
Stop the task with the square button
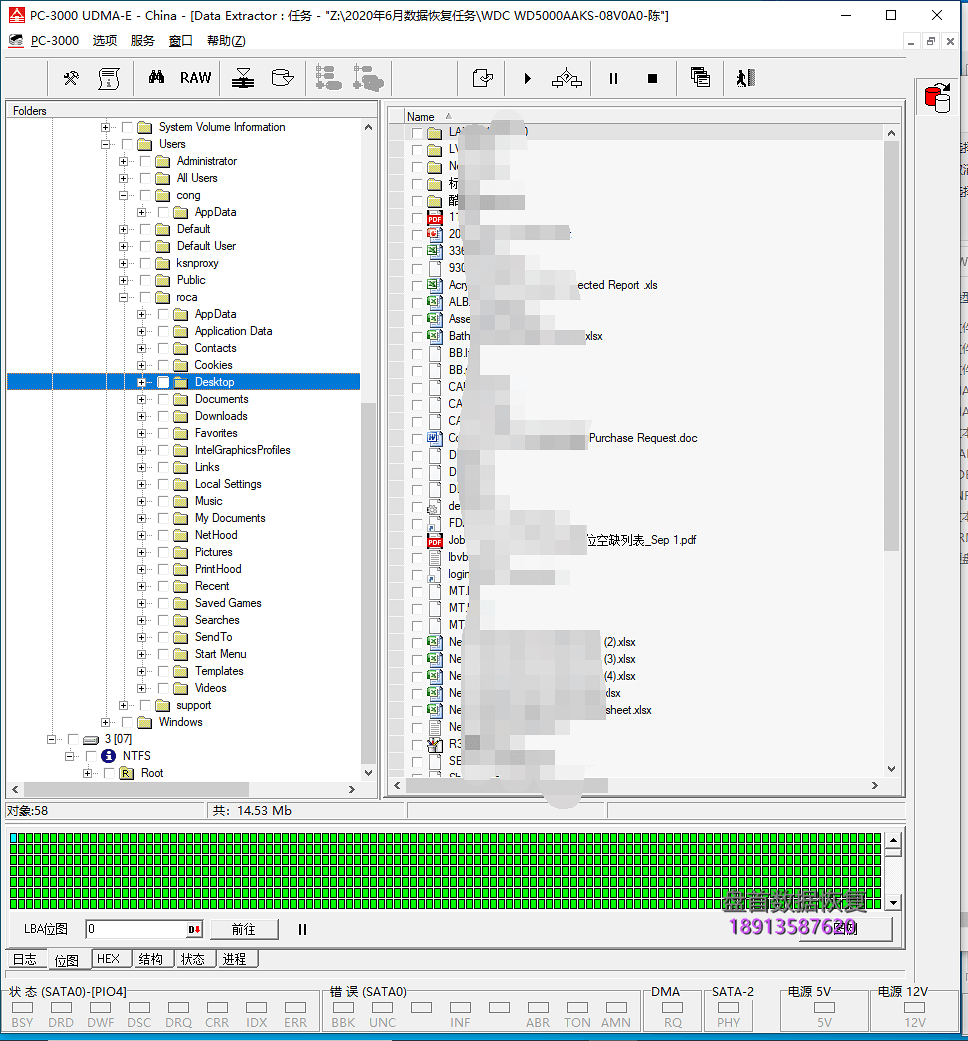pos(652,78)
